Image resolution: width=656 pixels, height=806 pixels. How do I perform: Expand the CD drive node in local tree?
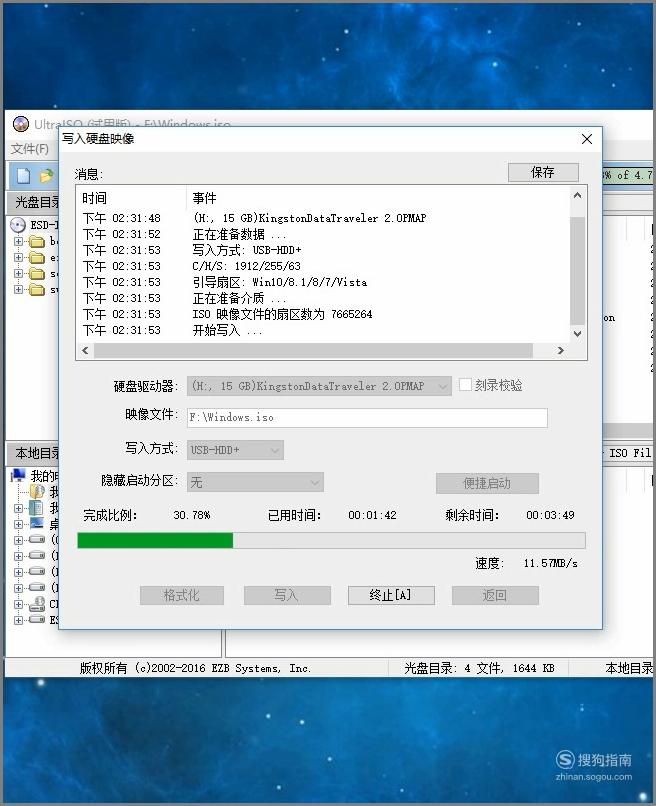tap(19, 604)
